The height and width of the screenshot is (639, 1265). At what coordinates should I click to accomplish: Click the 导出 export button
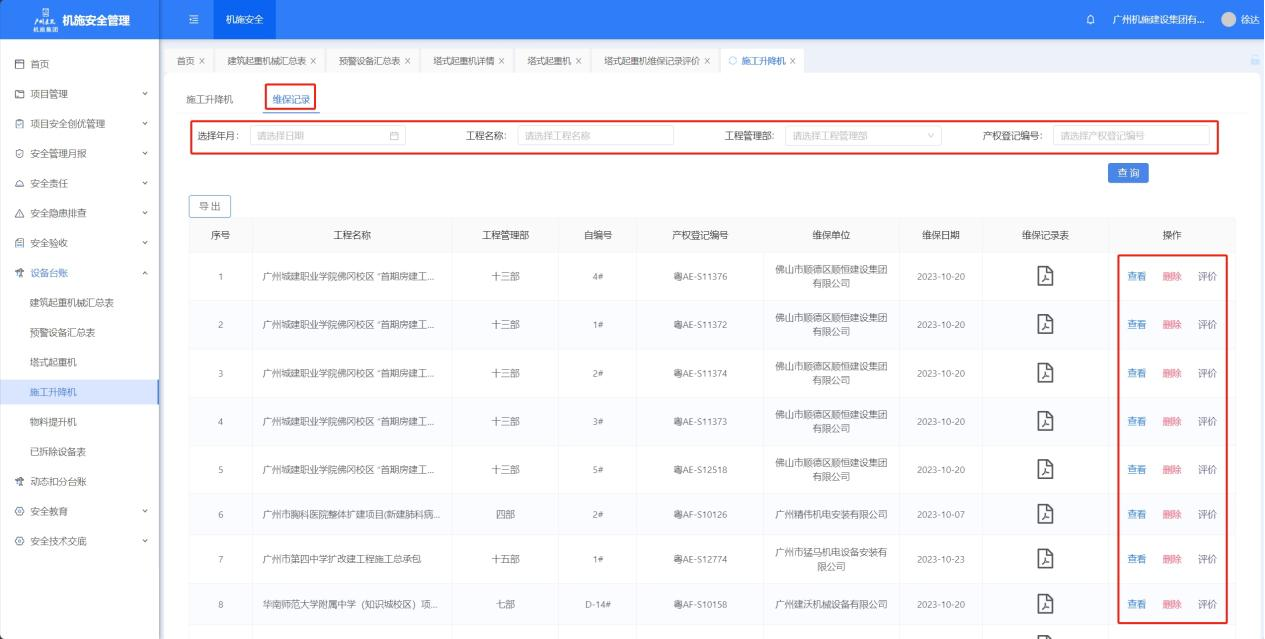coord(210,206)
